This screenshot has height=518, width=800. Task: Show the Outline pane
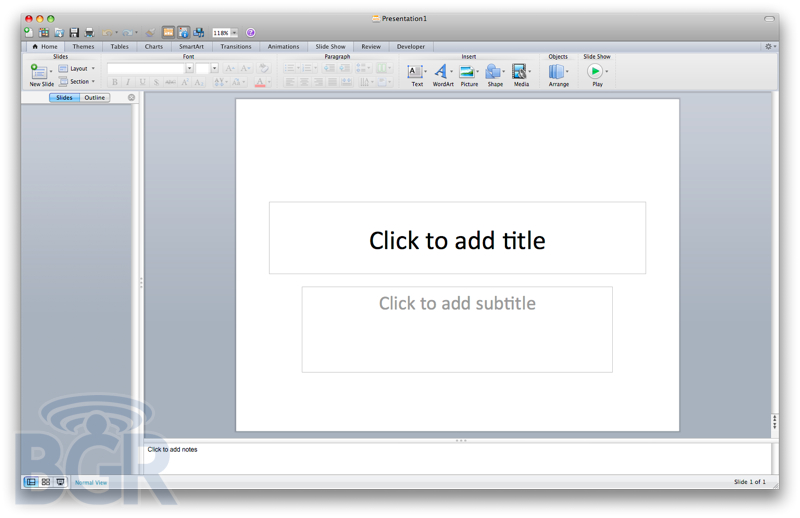94,97
